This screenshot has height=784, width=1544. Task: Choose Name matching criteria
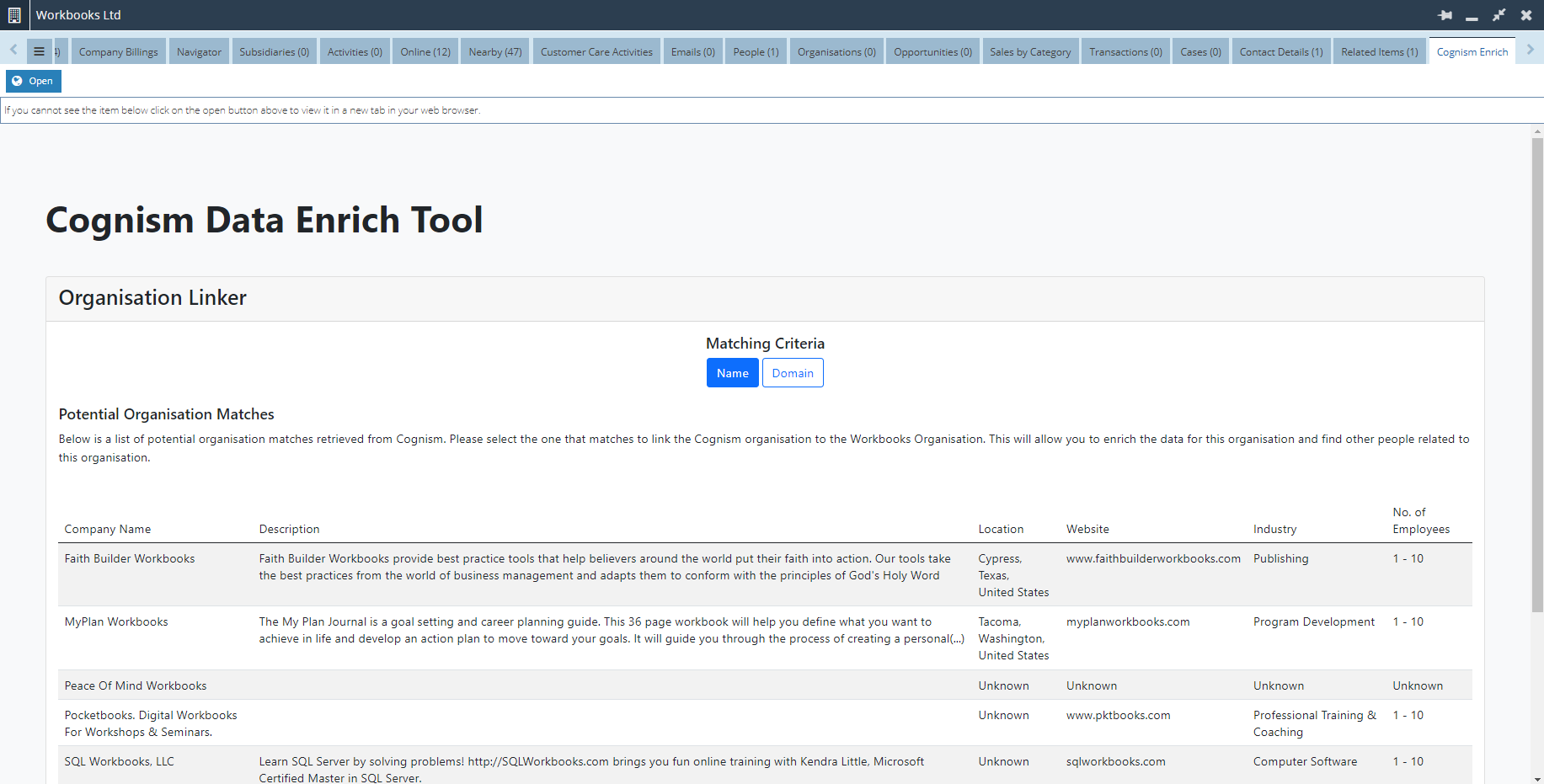(733, 373)
